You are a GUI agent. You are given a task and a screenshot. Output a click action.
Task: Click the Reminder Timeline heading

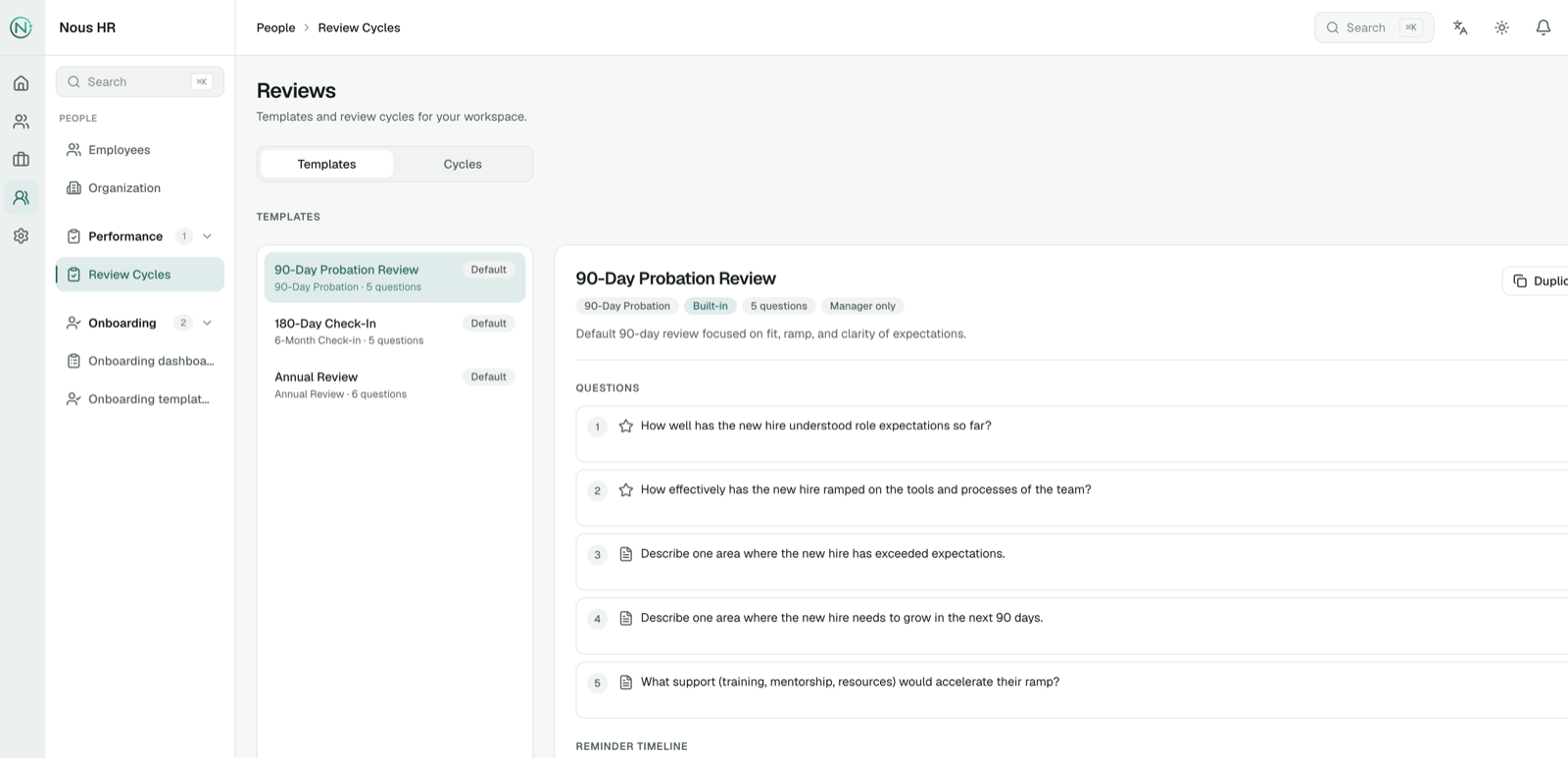(x=632, y=746)
